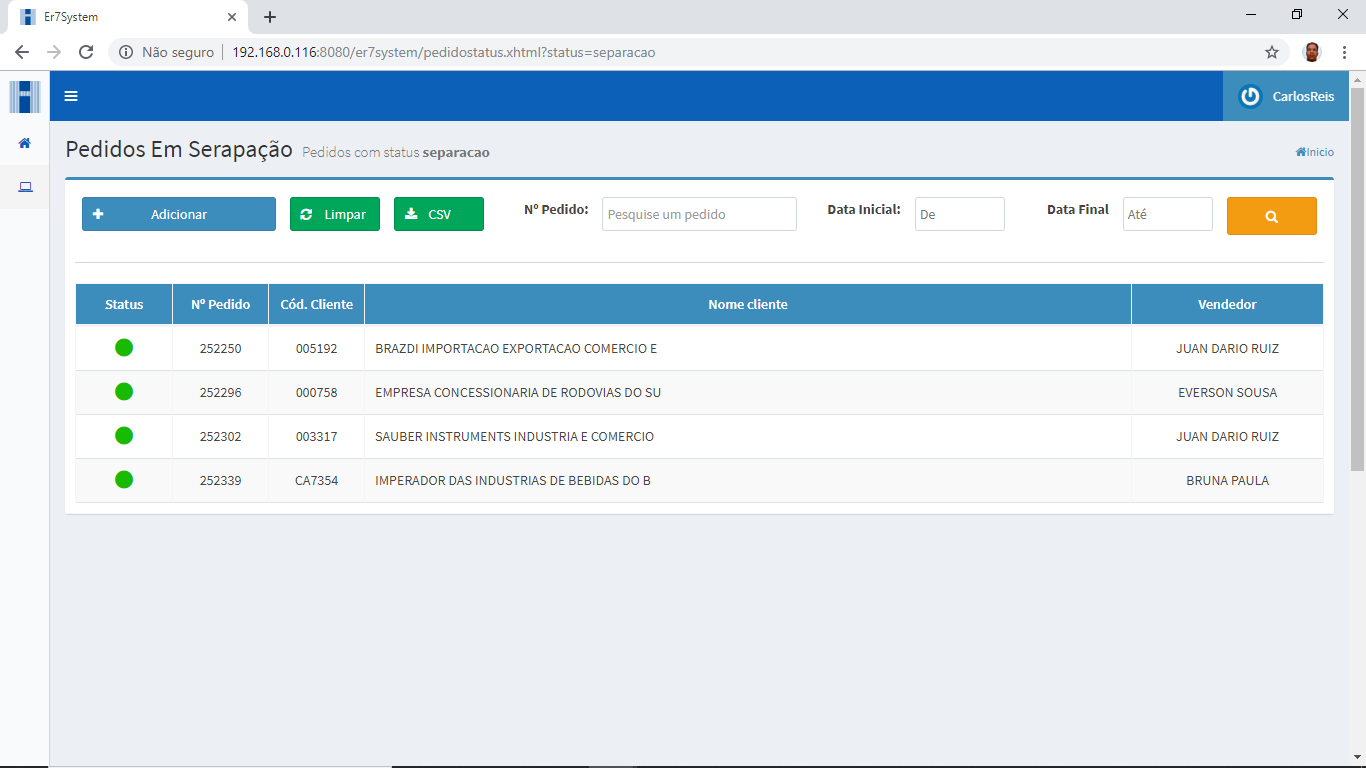The height and width of the screenshot is (768, 1366).
Task: Click the Cód. Cliente column header
Action: tap(317, 304)
